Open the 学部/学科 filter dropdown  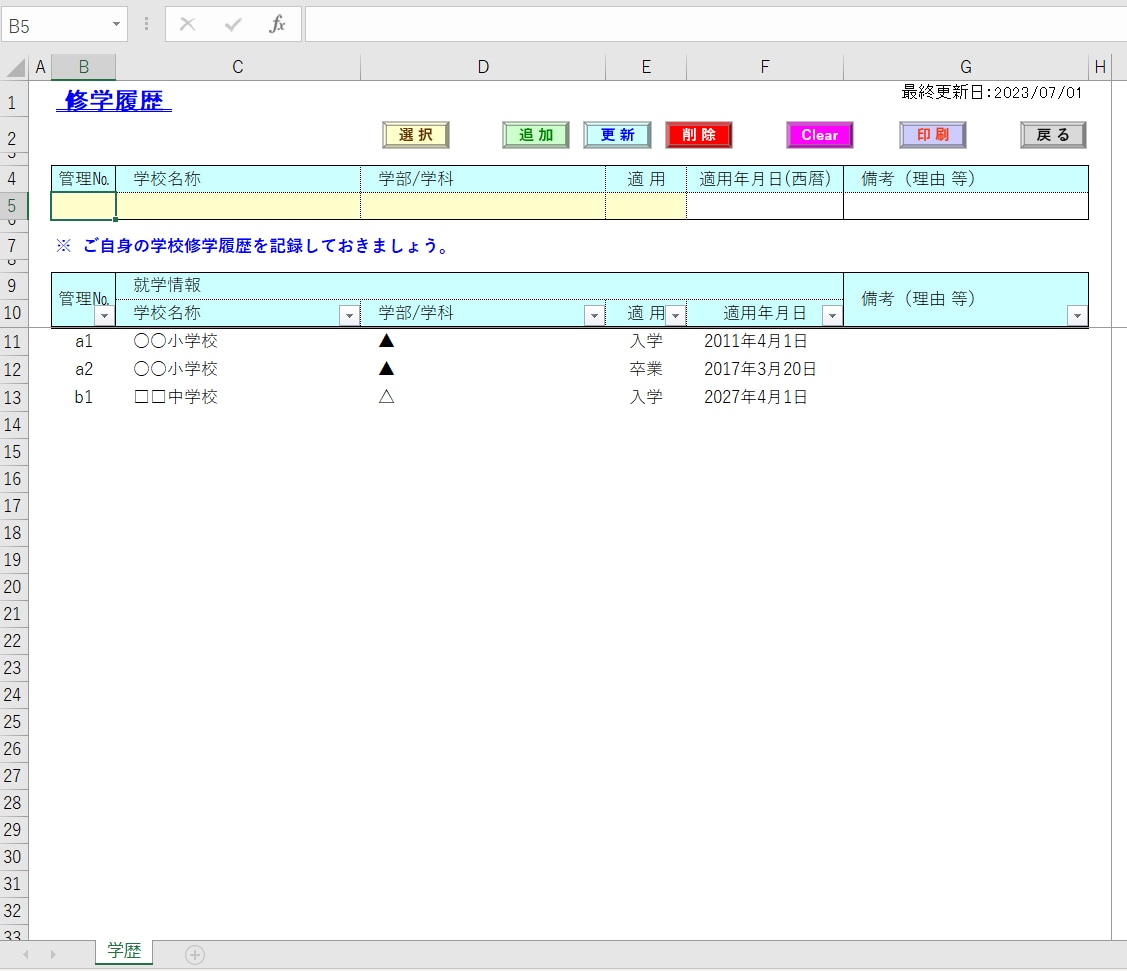(594, 316)
